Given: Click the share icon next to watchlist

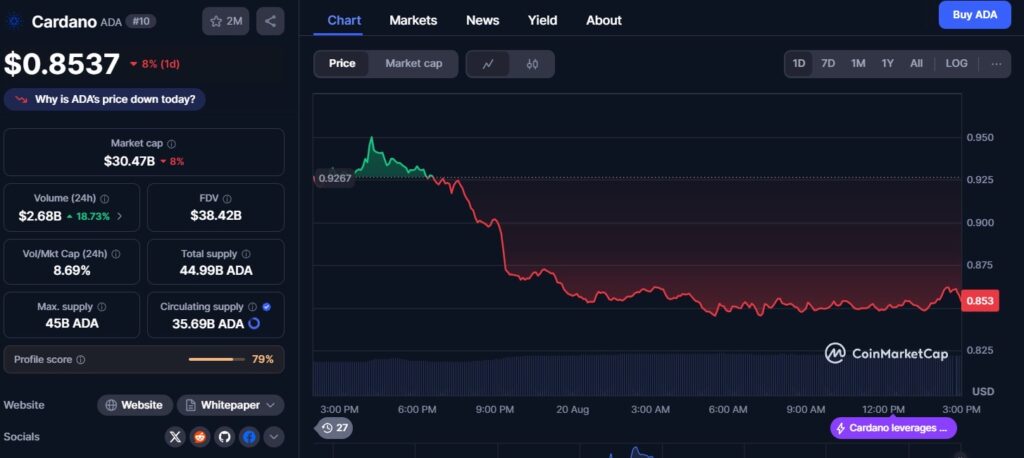Looking at the screenshot, I should 270,21.
